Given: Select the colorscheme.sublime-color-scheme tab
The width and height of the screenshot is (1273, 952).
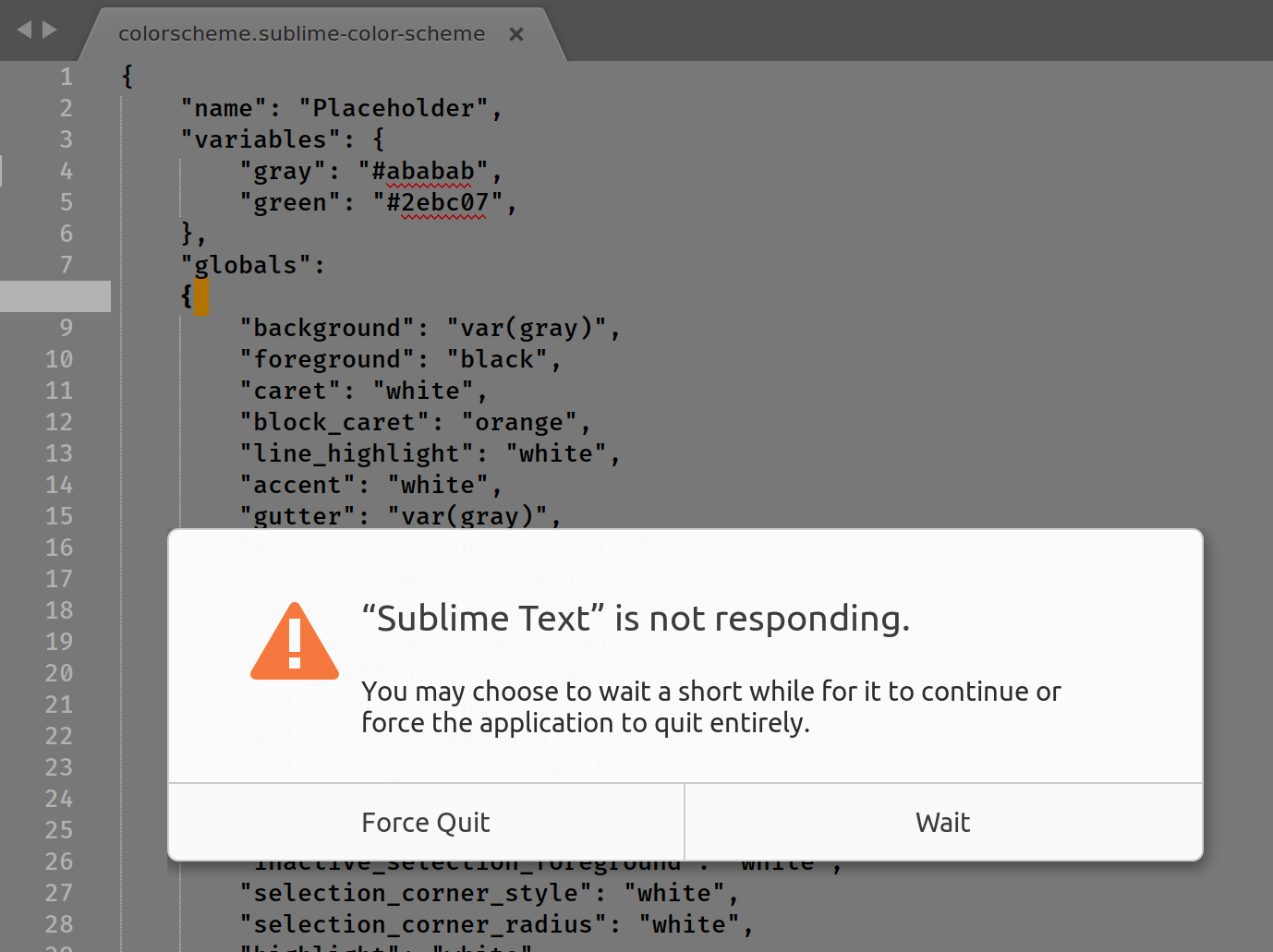Looking at the screenshot, I should pos(301,34).
